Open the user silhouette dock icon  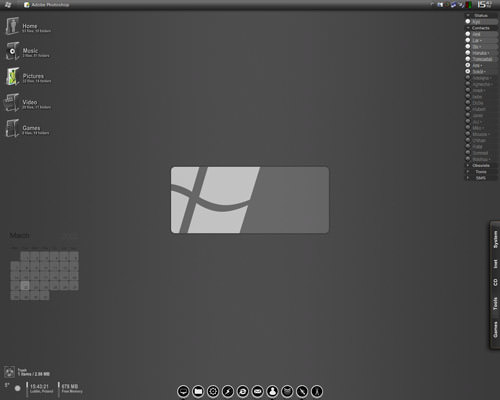point(273,391)
